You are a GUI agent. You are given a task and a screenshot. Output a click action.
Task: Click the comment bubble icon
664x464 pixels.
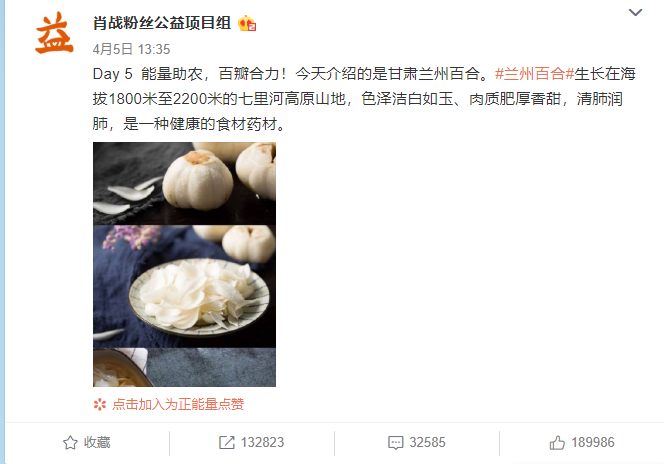point(396,443)
